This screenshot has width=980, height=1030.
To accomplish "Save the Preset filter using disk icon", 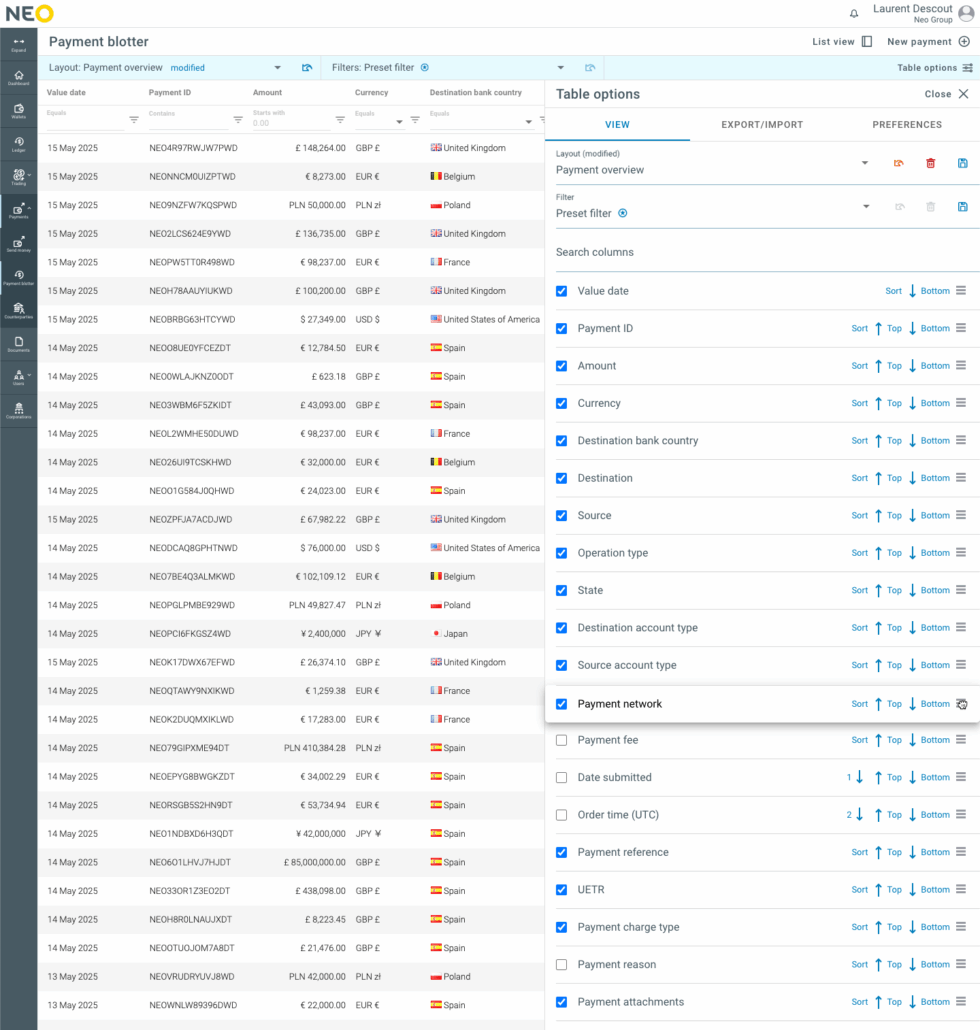I will [962, 207].
